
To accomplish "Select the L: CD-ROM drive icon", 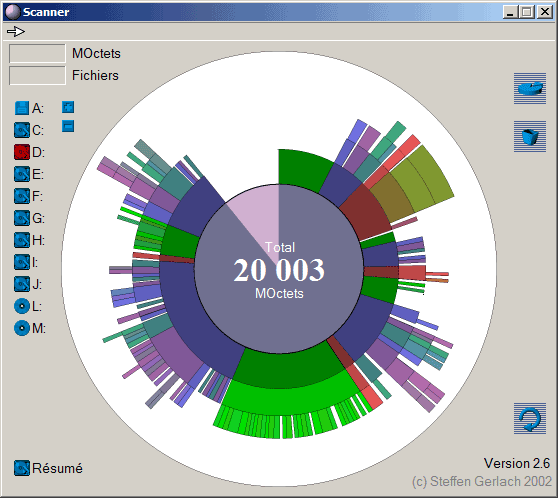I will click(x=22, y=306).
